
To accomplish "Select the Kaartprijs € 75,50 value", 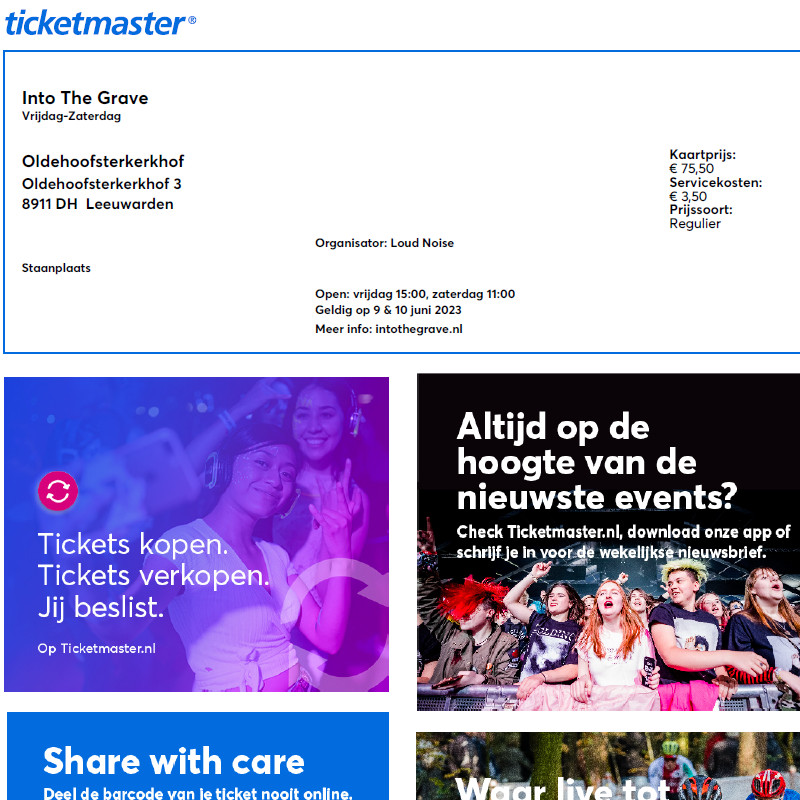I will 691,169.
